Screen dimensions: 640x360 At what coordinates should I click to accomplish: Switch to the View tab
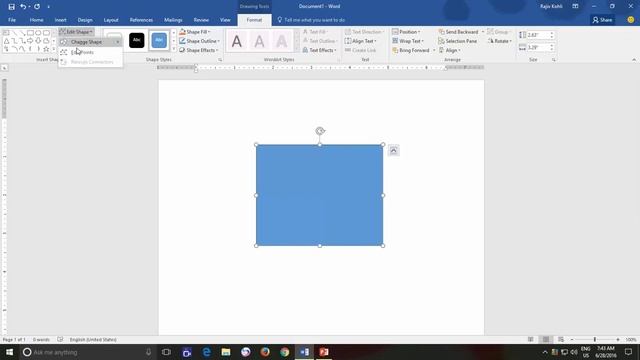pos(225,20)
